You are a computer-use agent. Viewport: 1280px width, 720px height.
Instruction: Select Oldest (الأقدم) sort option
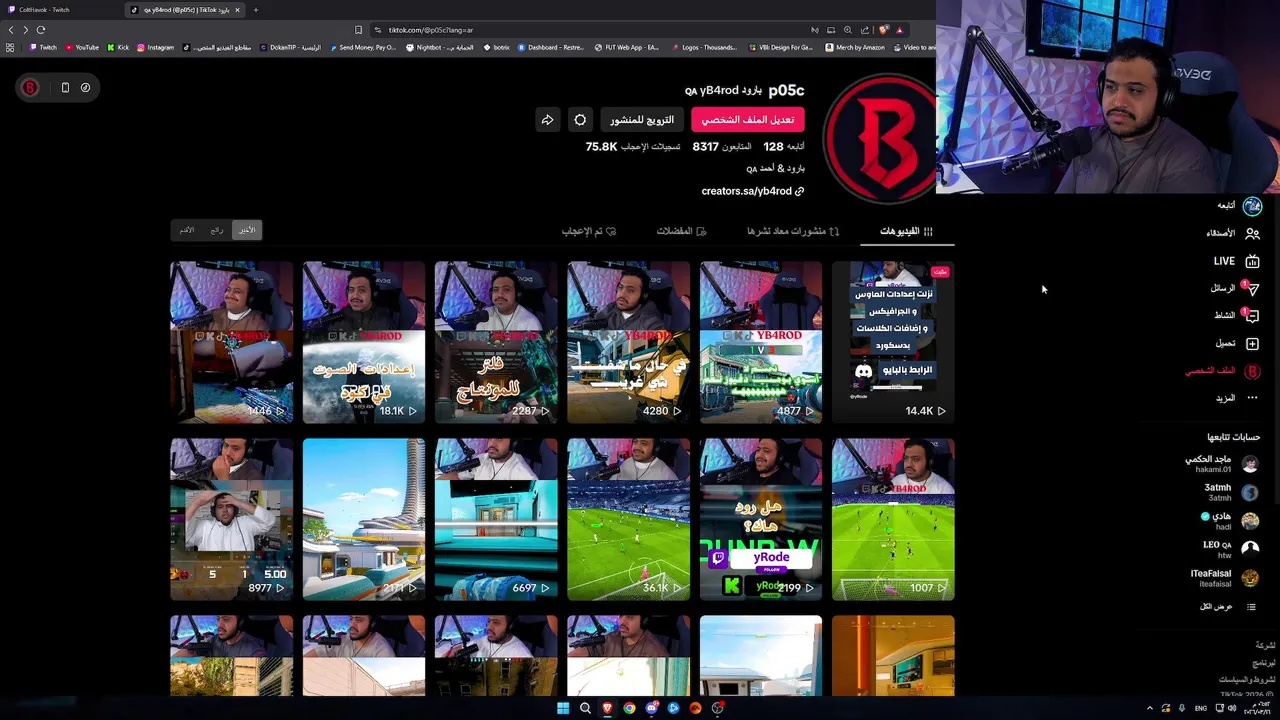(x=187, y=230)
